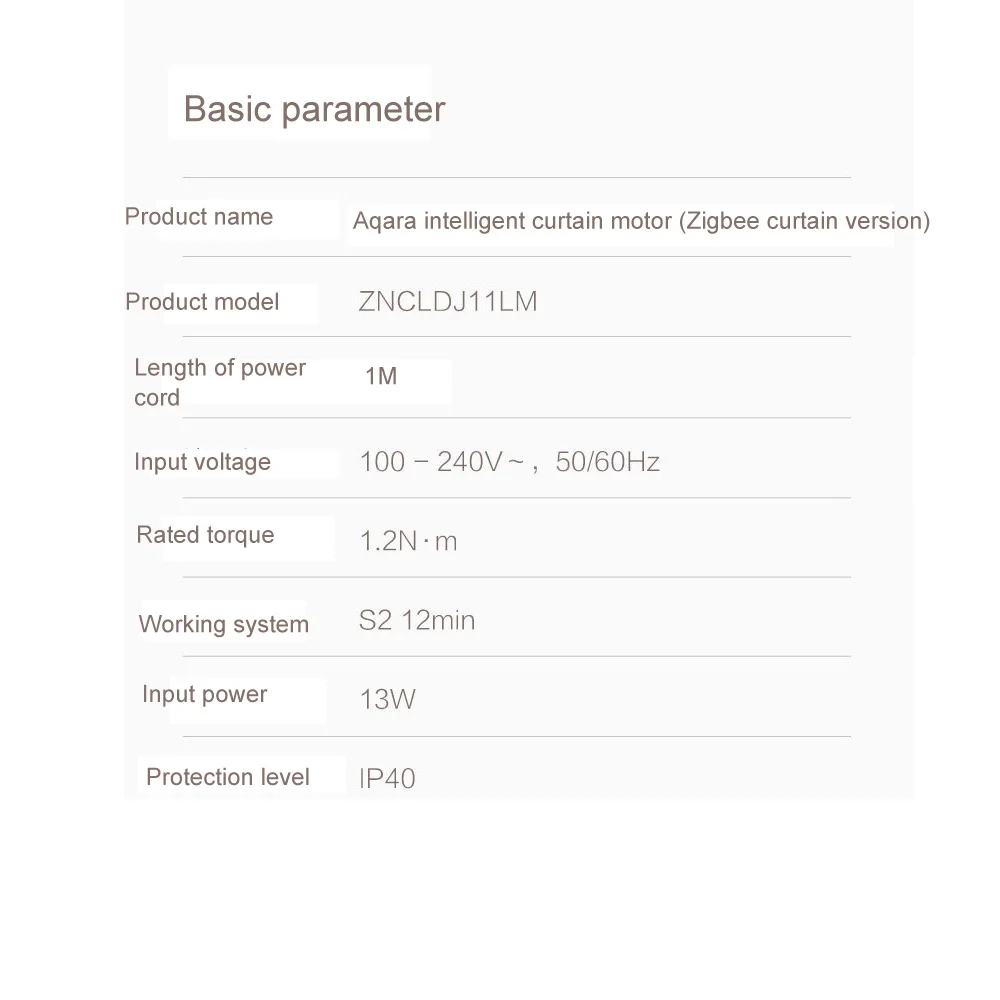Click the 100 – 240V voltage value

pos(442,462)
